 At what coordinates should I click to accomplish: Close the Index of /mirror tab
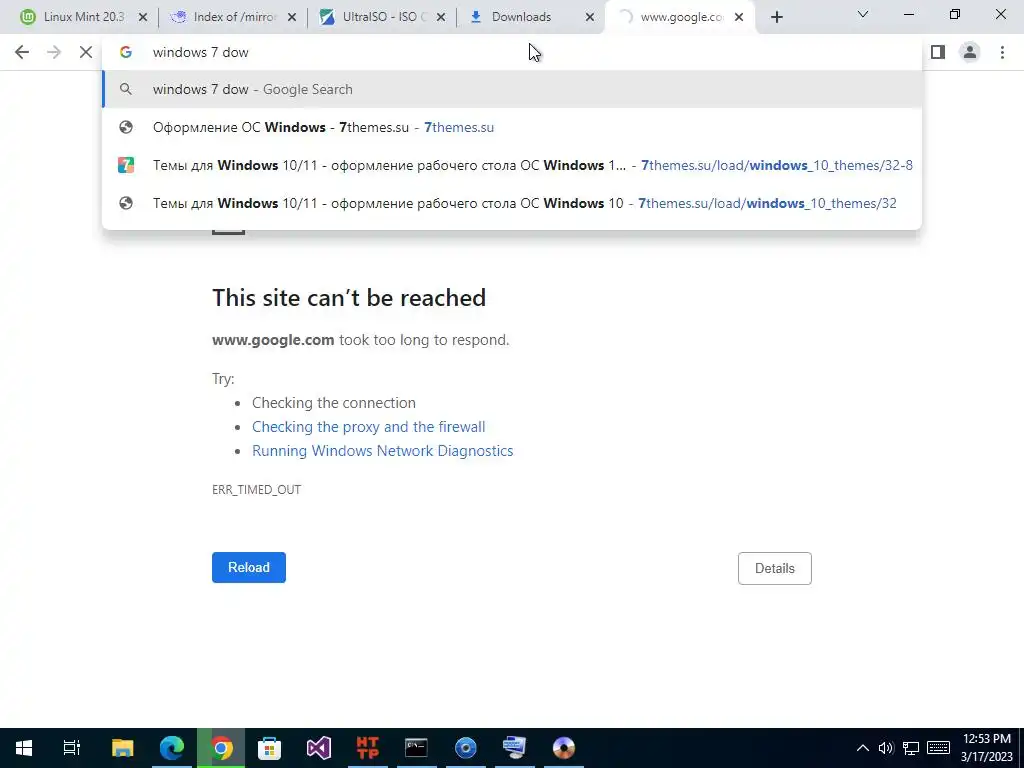292,18
